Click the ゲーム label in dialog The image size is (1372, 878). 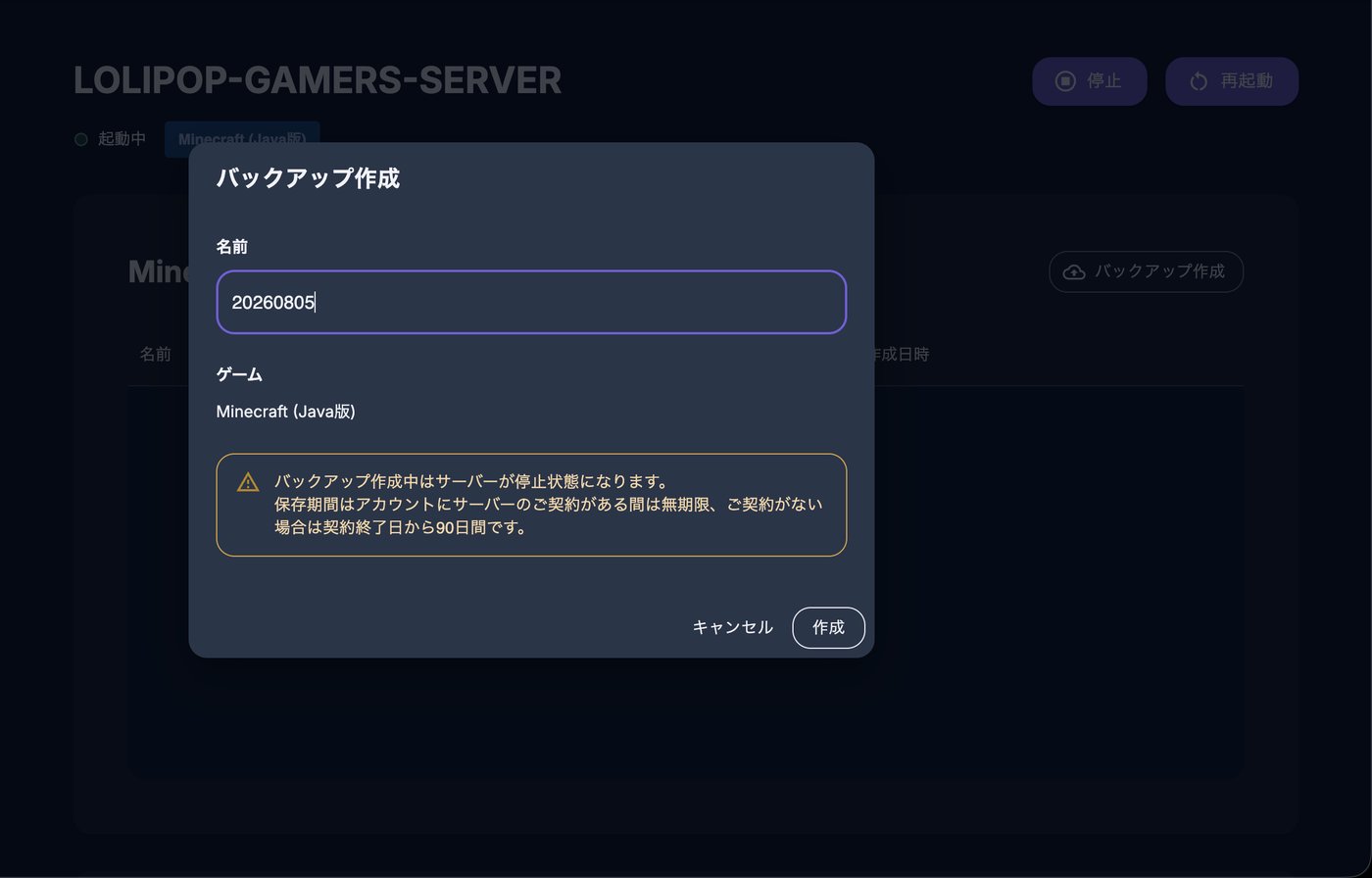[x=239, y=374]
